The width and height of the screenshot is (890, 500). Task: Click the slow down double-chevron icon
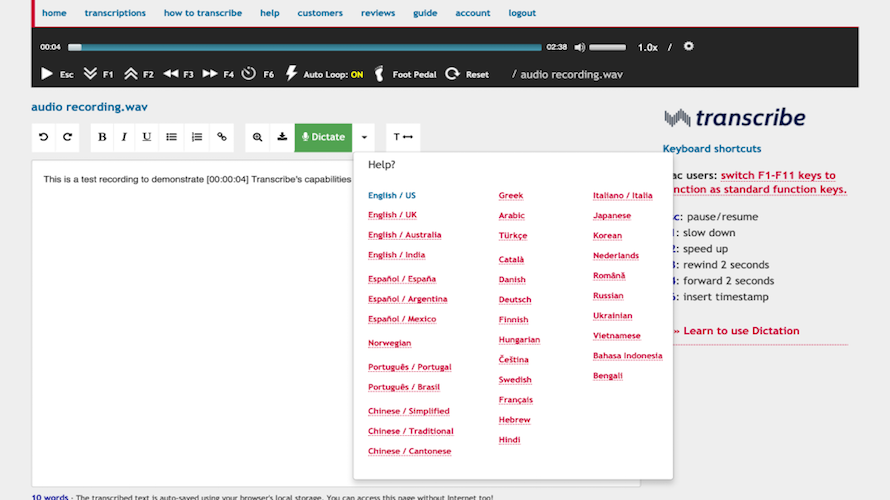tap(90, 74)
